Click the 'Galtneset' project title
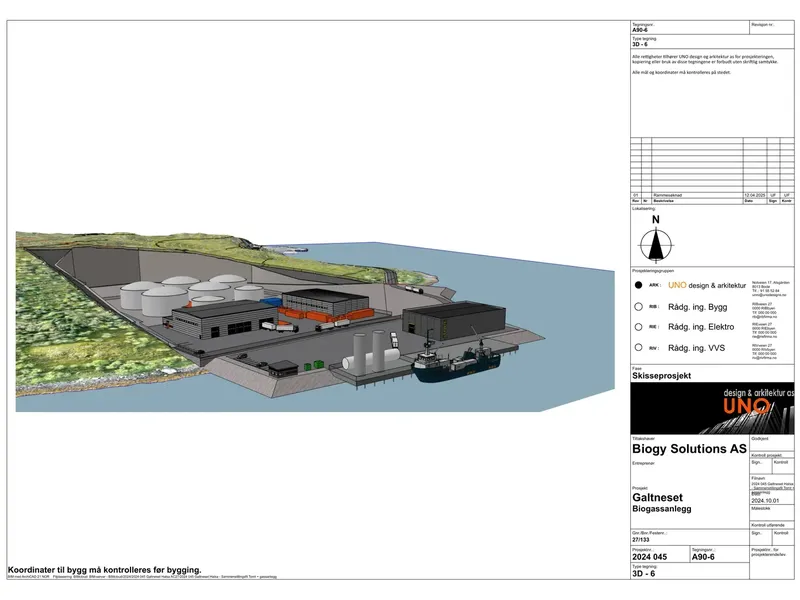Image resolution: width=800 pixels, height=600 pixels. tap(657, 497)
